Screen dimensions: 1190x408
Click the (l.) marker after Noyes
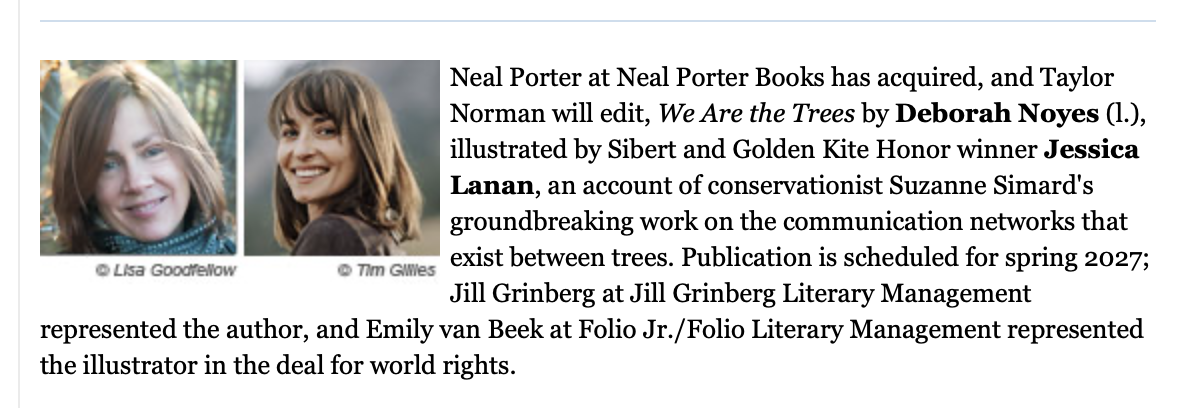tap(1125, 114)
